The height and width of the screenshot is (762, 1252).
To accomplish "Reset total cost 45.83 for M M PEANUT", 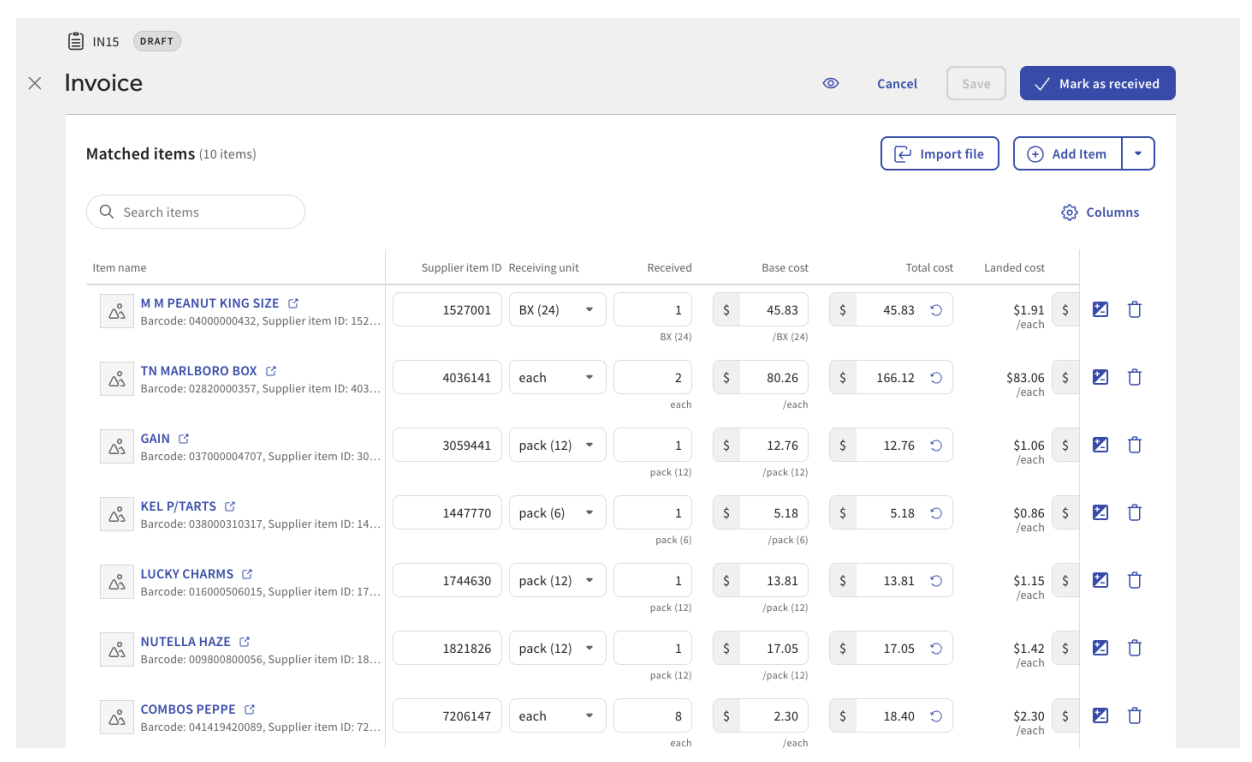I will [x=936, y=310].
